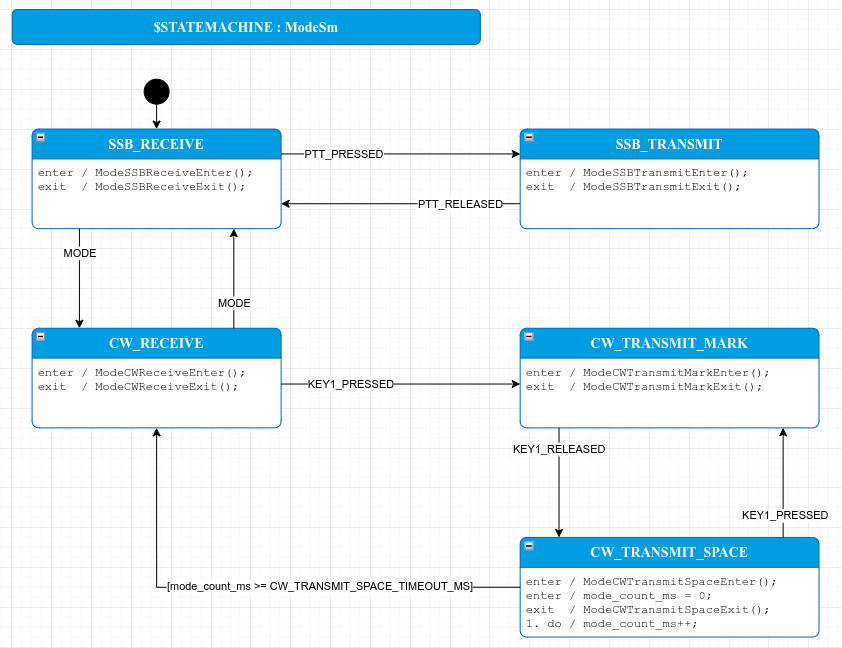This screenshot has width=842, height=648.
Task: Select the CW_RECEIVE state header
Action: (x=156, y=343)
